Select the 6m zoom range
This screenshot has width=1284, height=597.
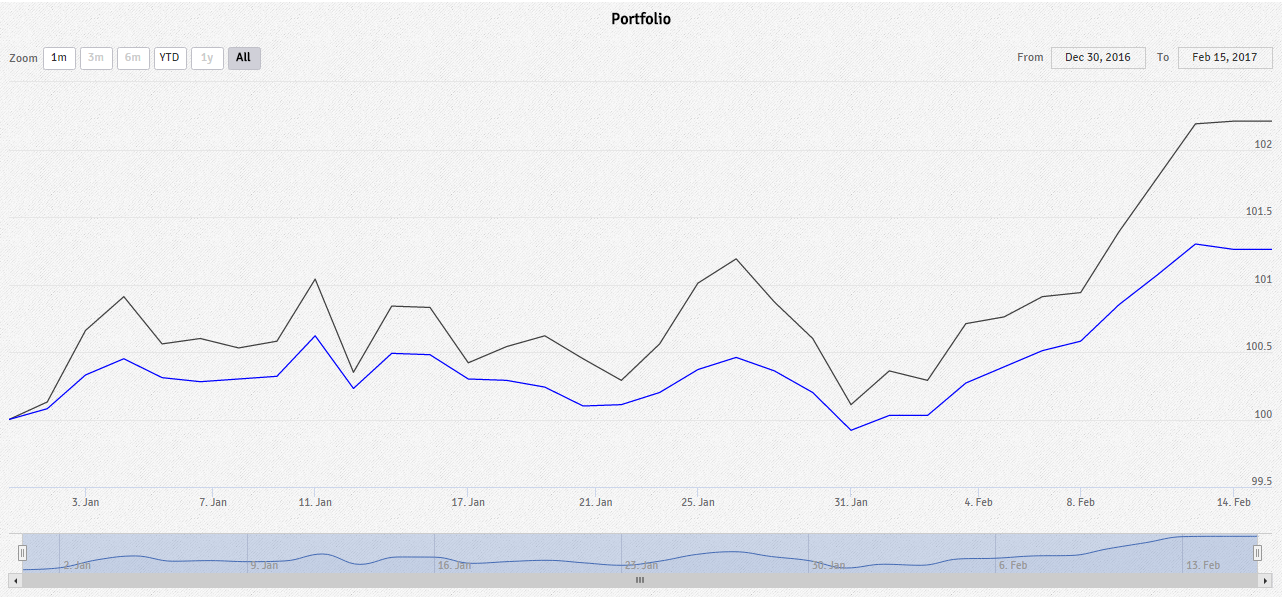pyautogui.click(x=133, y=58)
